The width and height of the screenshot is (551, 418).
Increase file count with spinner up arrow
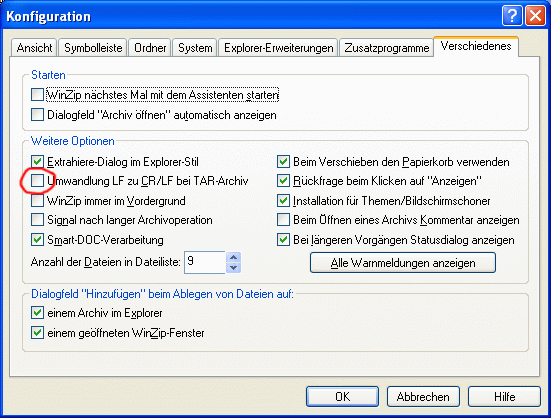click(234, 257)
